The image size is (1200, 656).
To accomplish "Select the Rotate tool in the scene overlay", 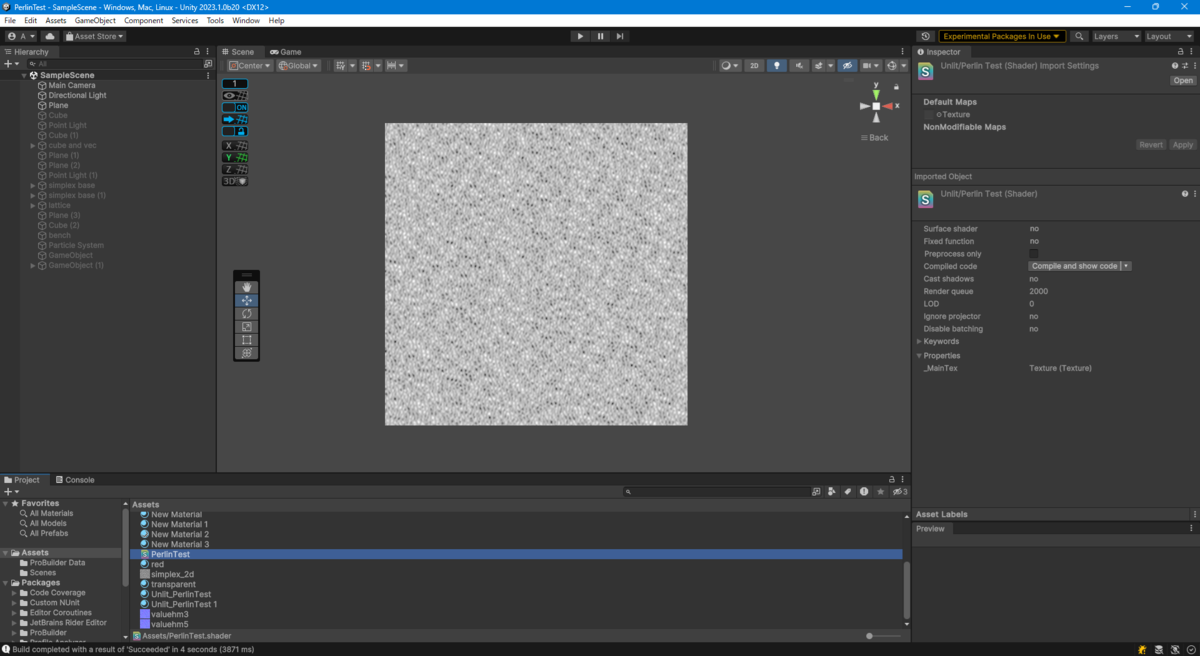I will tap(246, 314).
